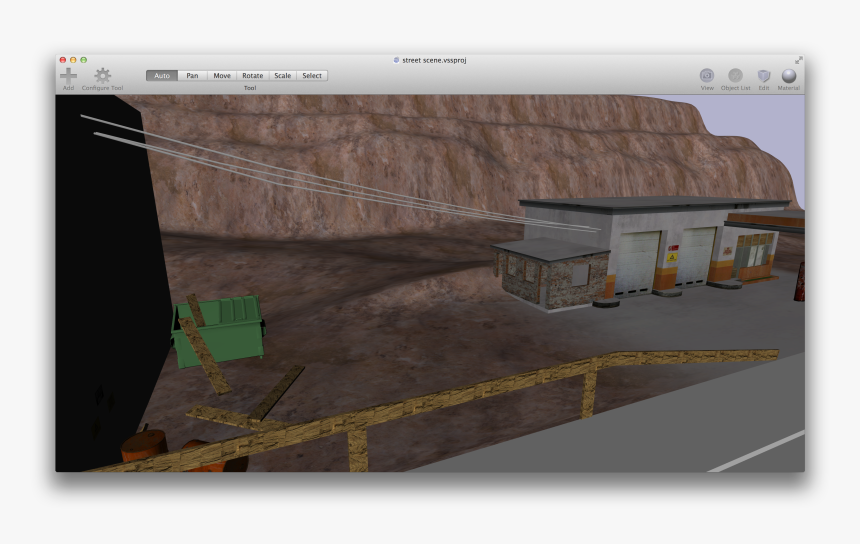
Task: Open the Material sphere icon
Action: click(x=789, y=76)
